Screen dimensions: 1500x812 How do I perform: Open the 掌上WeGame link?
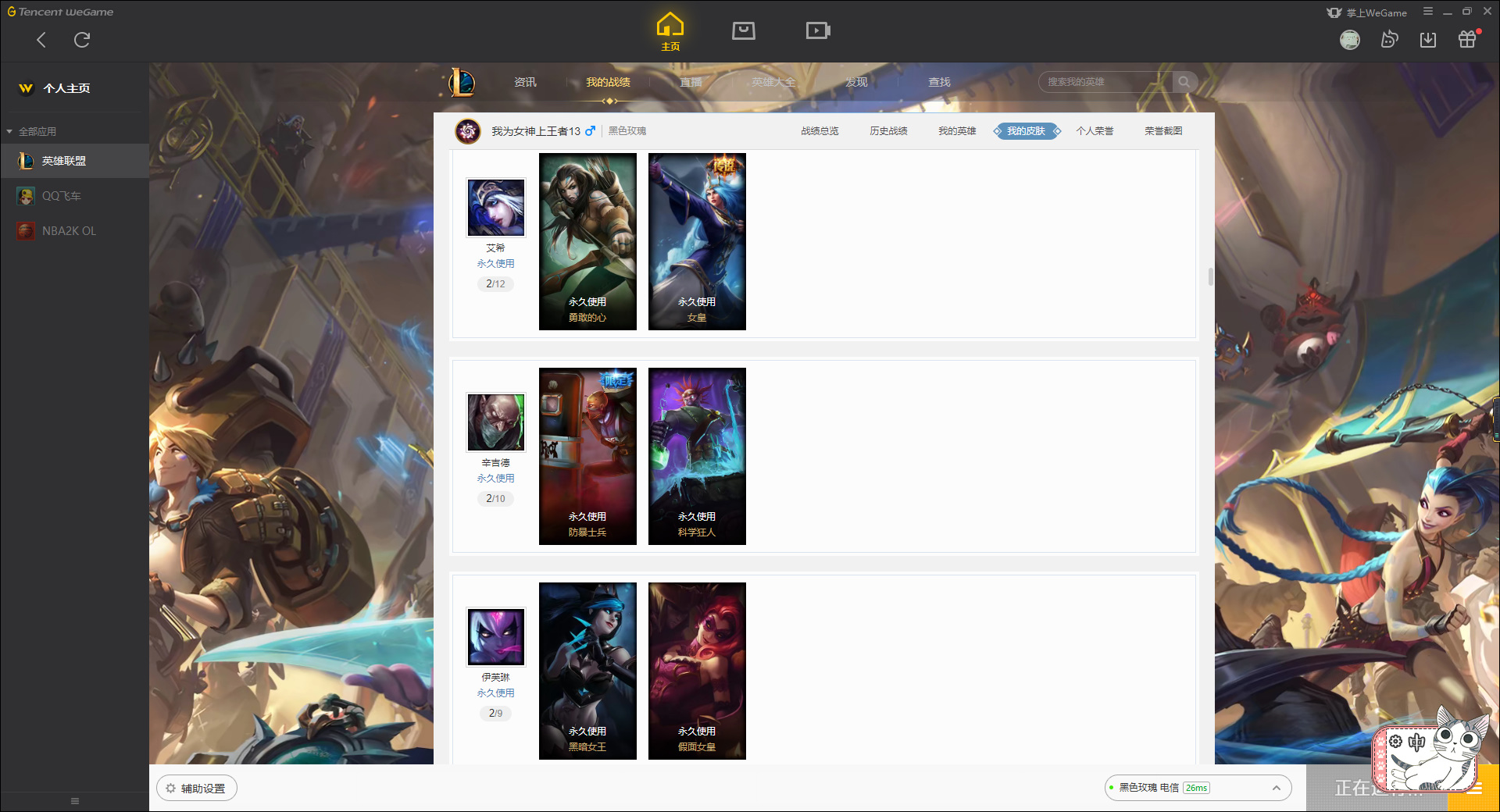click(1367, 12)
